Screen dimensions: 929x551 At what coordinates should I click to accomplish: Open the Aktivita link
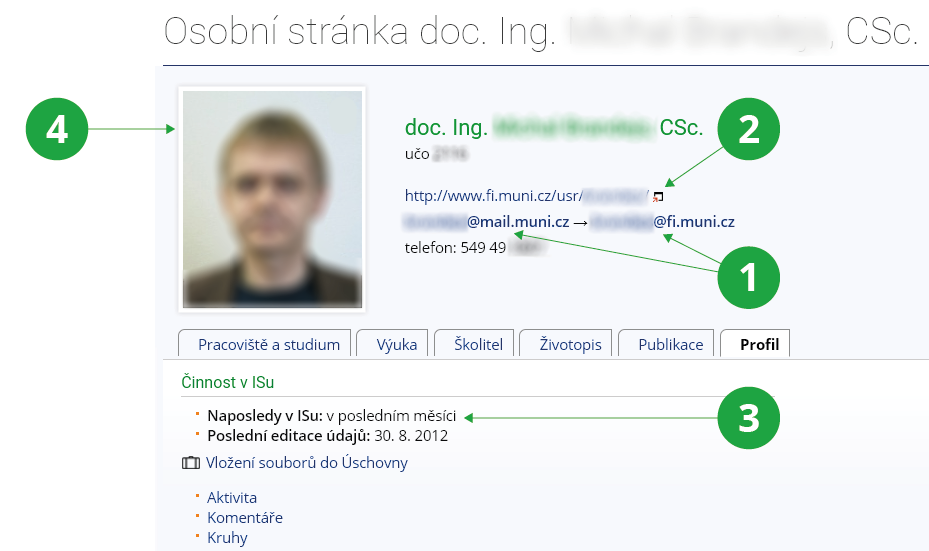pyautogui.click(x=232, y=498)
